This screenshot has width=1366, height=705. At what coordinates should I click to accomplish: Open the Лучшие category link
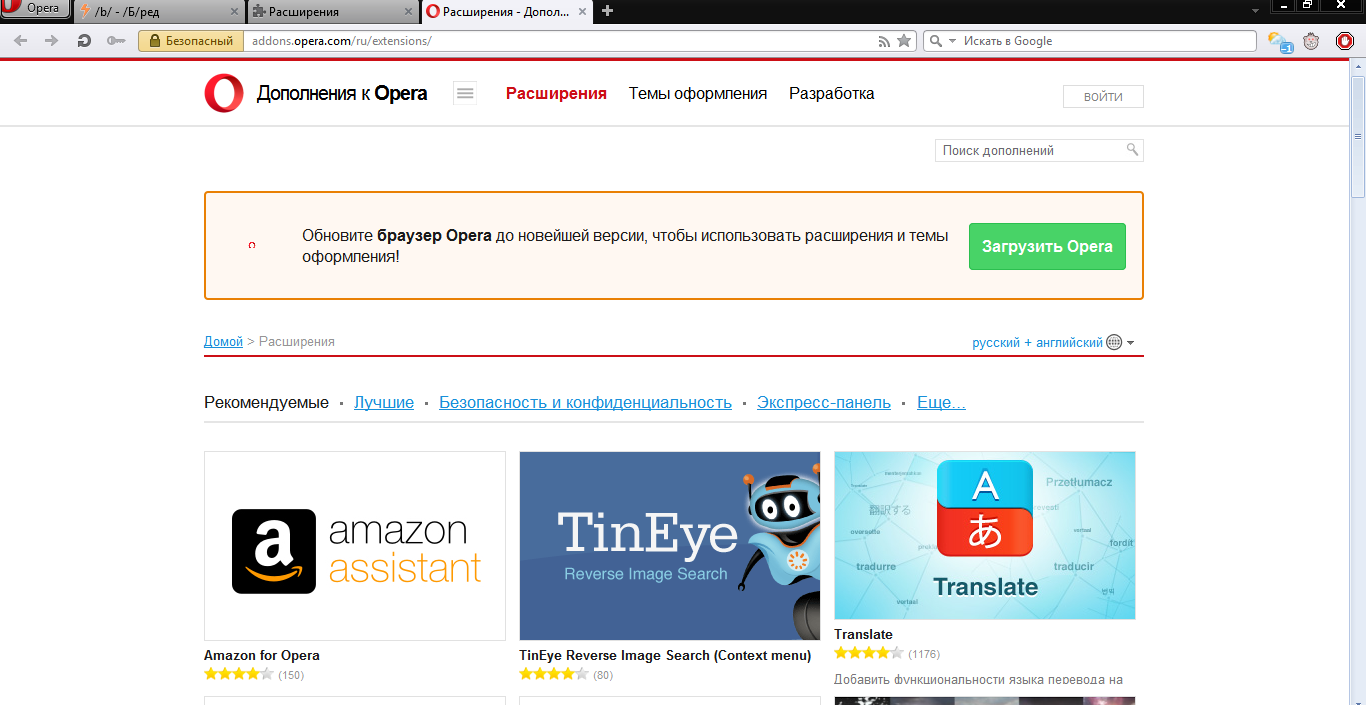[384, 402]
